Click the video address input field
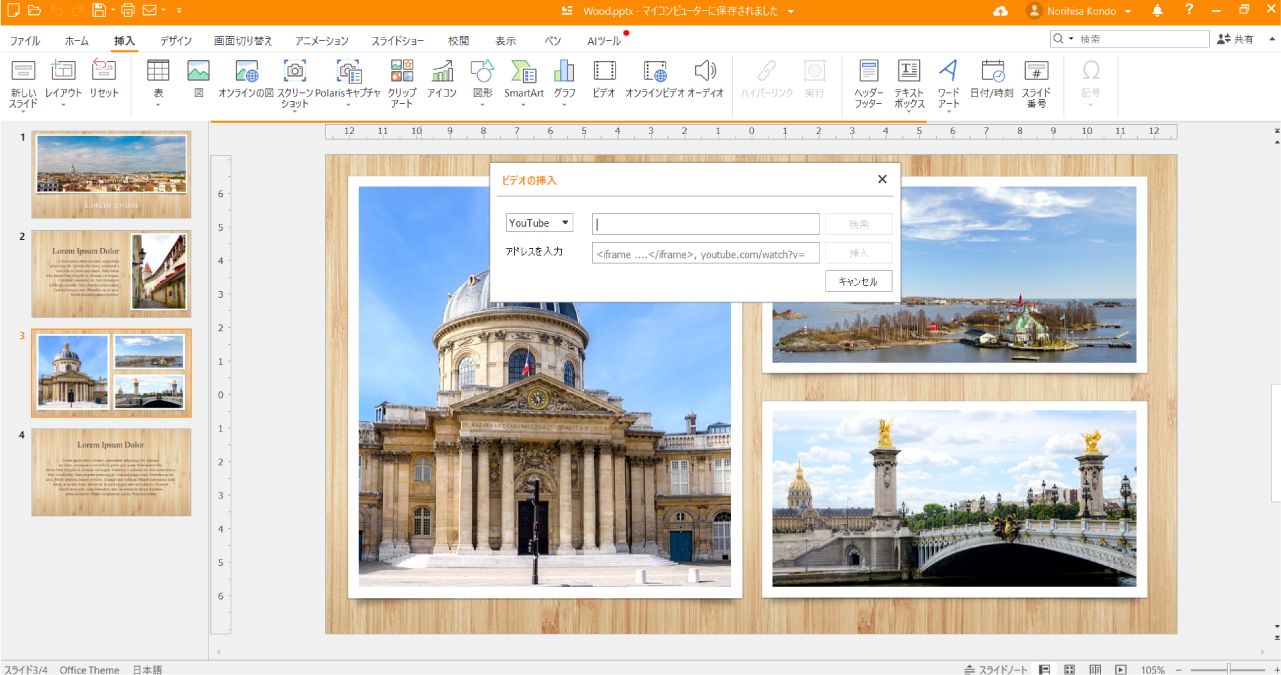Image resolution: width=1281 pixels, height=675 pixels. pos(705,253)
